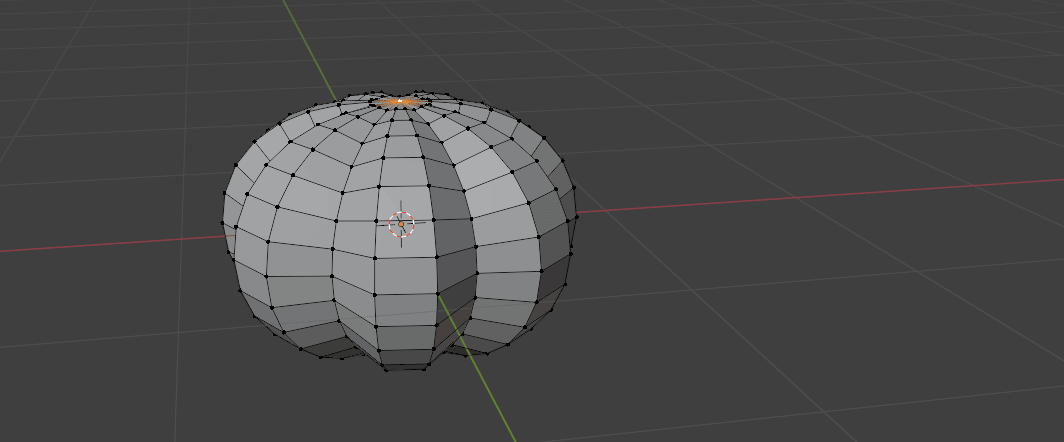
Task: Select the bottom-most vertex of the pumpkin mesh
Action: coord(386,368)
